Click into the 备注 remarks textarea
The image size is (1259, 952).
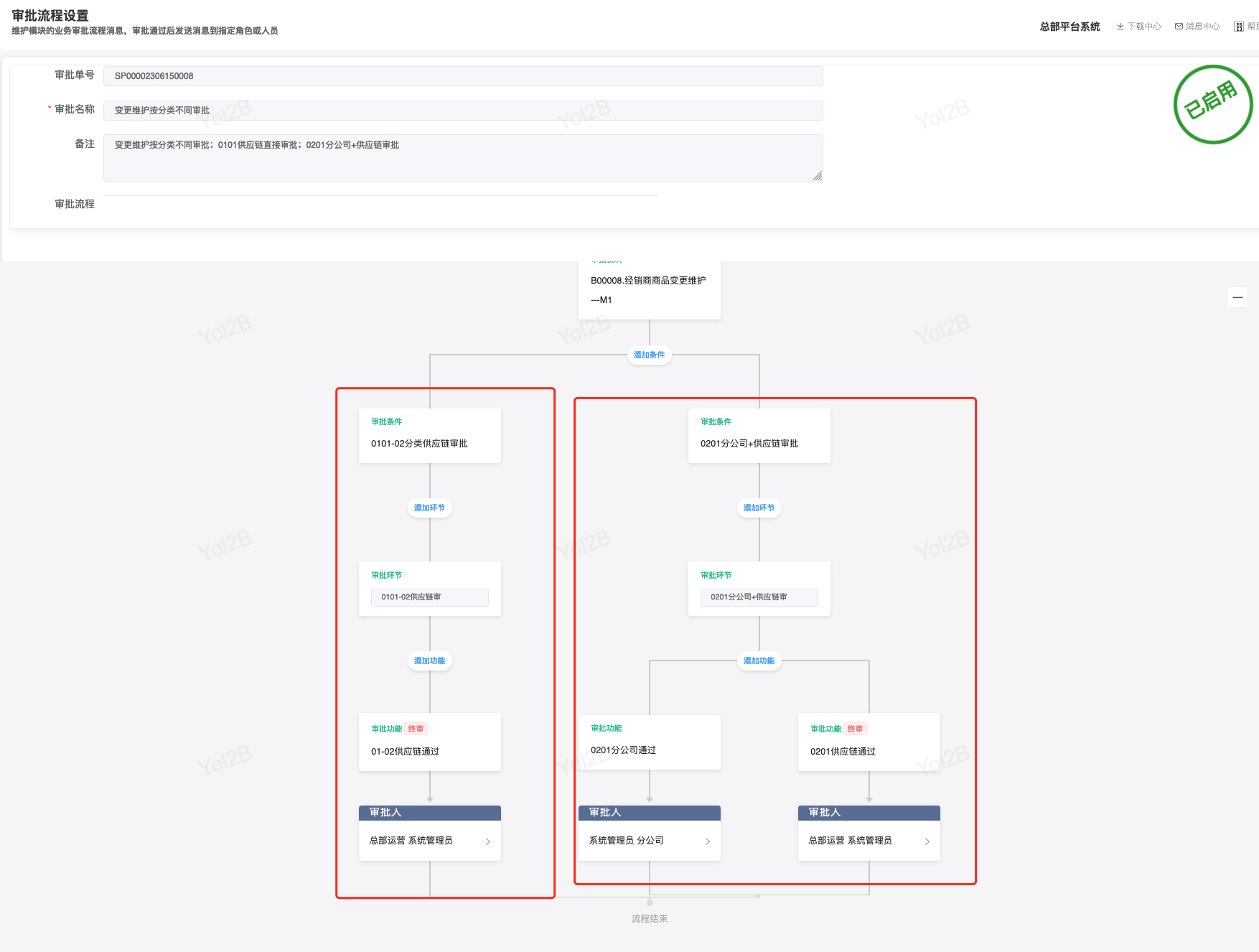tap(463, 158)
